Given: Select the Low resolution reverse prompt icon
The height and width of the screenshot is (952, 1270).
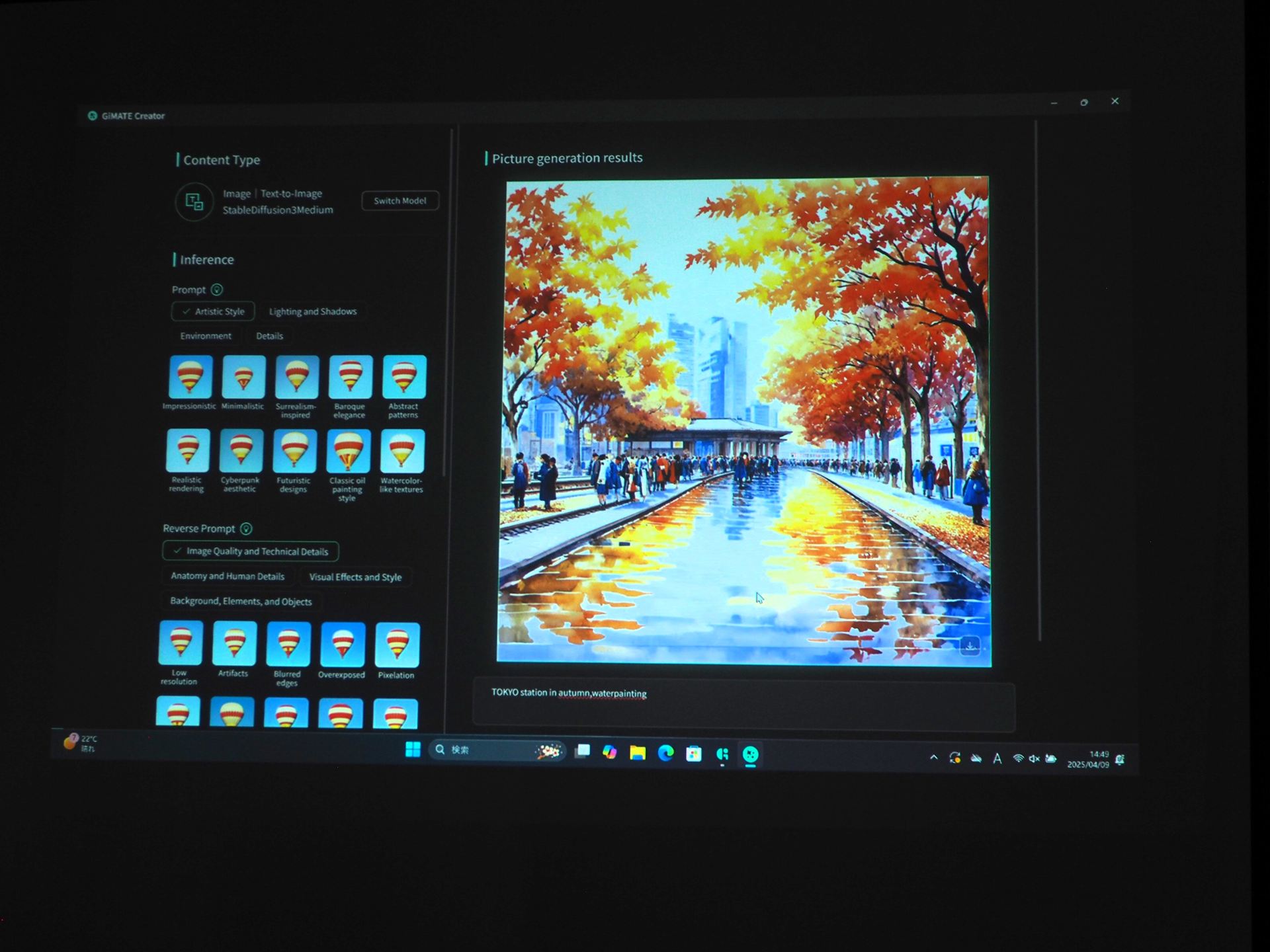Looking at the screenshot, I should pyautogui.click(x=181, y=643).
